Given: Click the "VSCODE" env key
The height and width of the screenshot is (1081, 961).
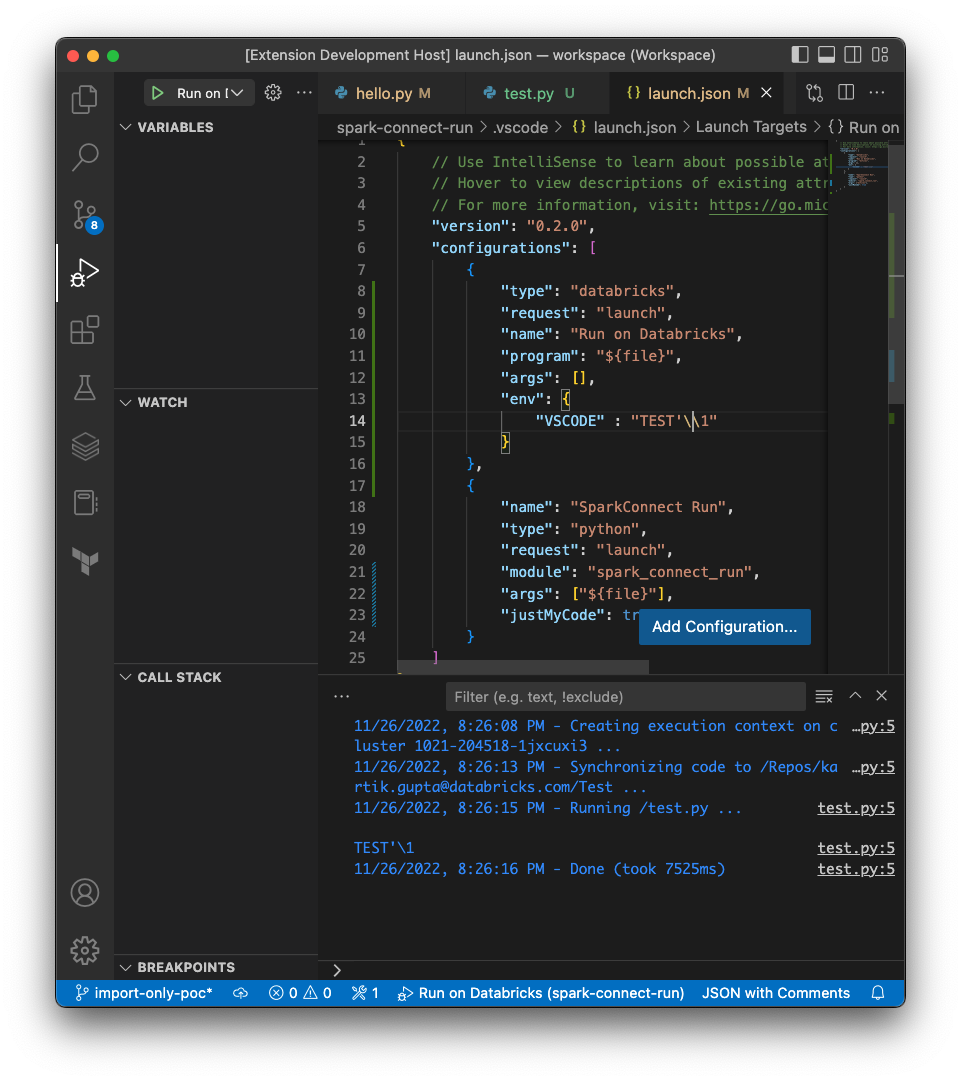Looking at the screenshot, I should pyautogui.click(x=570, y=421).
